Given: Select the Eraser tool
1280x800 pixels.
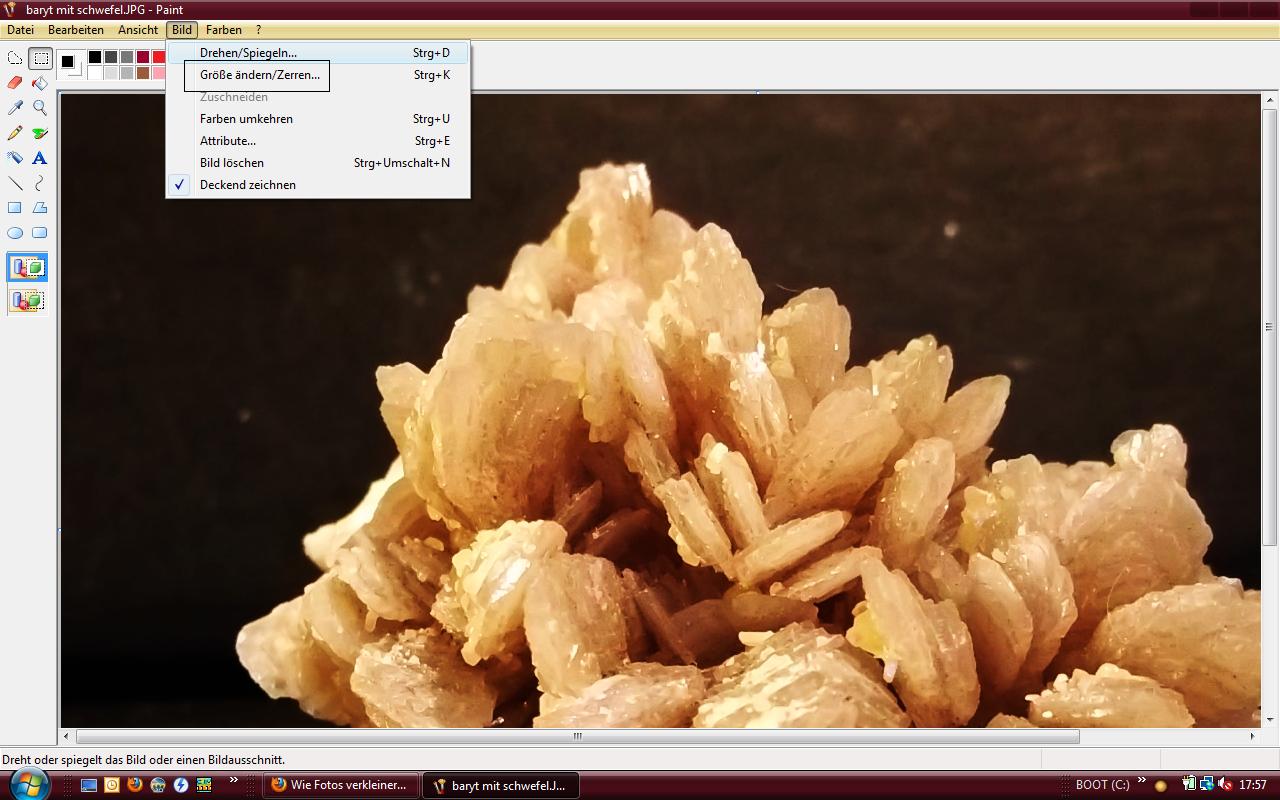Looking at the screenshot, I should (x=15, y=83).
